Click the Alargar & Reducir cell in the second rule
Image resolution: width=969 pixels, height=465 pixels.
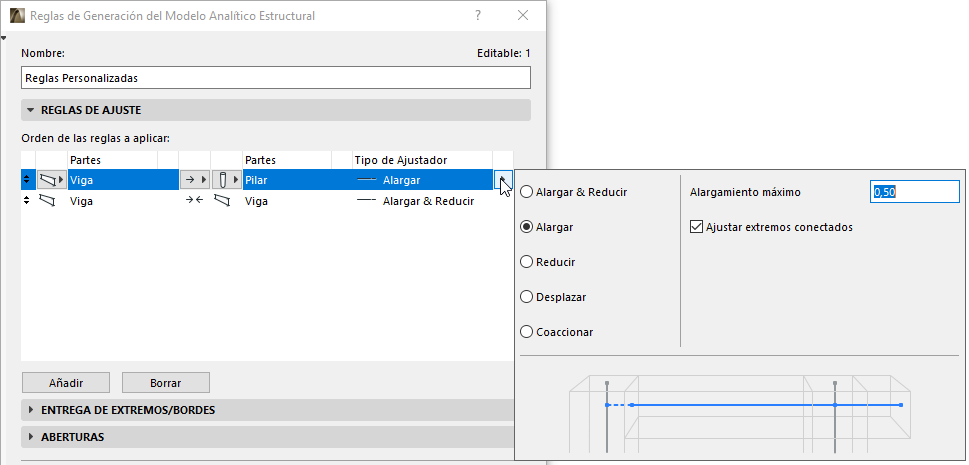click(423, 201)
